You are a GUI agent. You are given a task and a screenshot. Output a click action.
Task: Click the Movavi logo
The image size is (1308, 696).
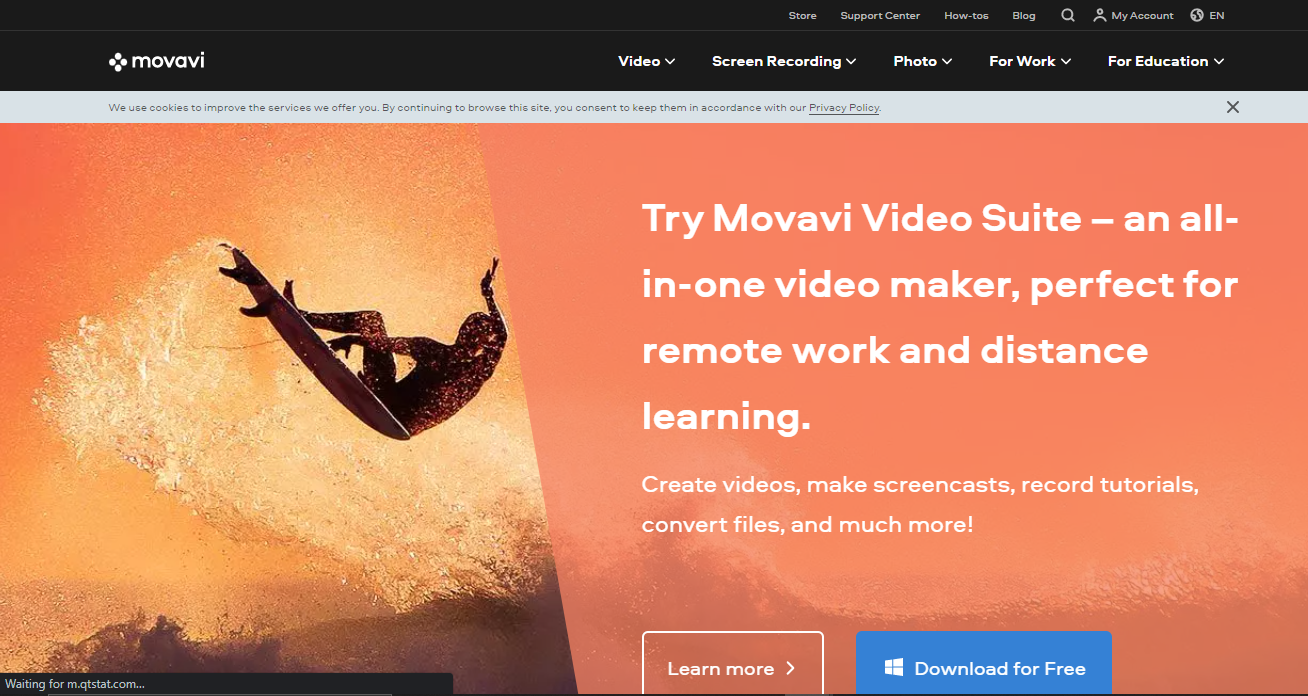(x=156, y=61)
